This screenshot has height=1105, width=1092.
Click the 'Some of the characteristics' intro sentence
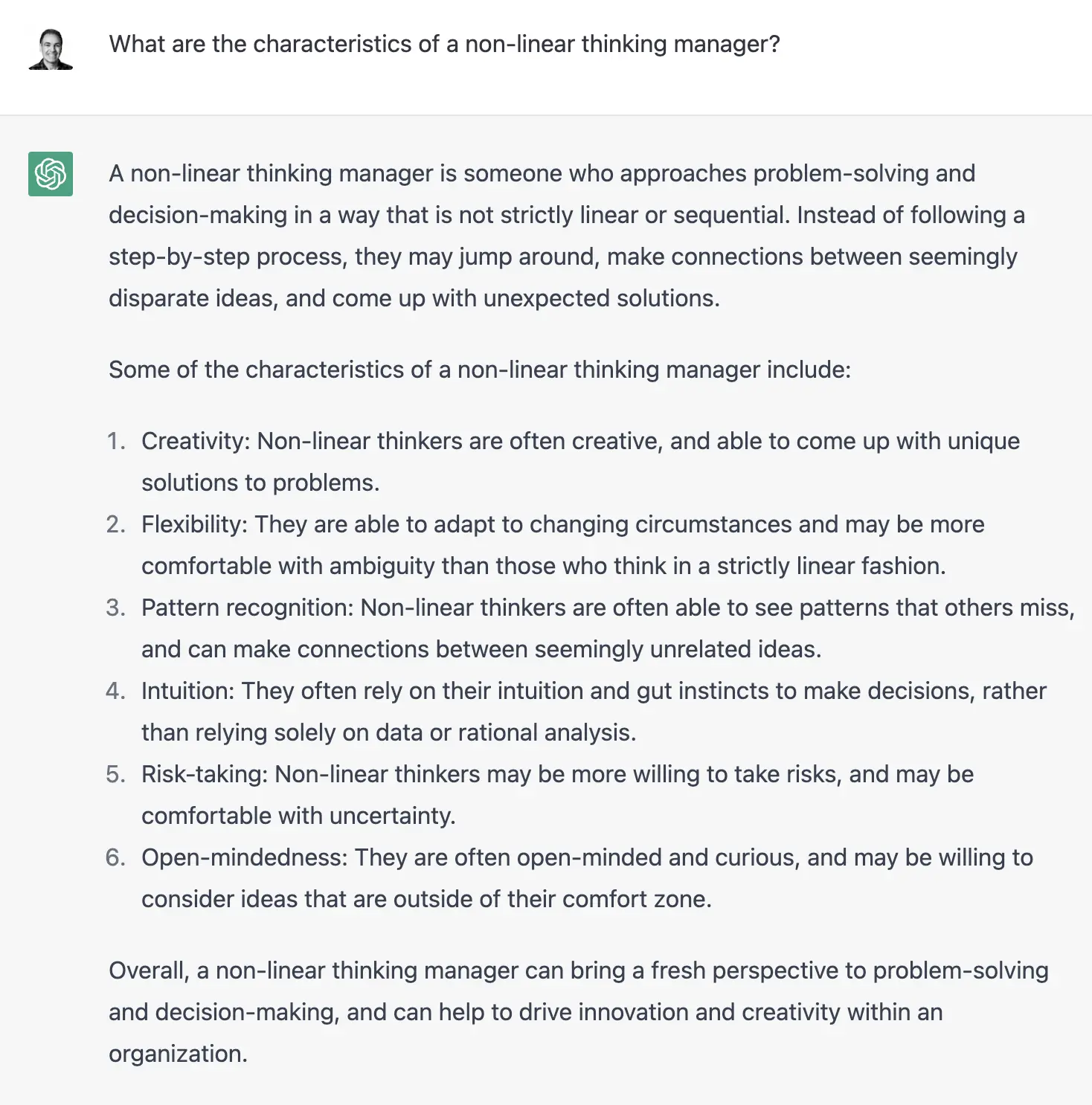click(480, 370)
